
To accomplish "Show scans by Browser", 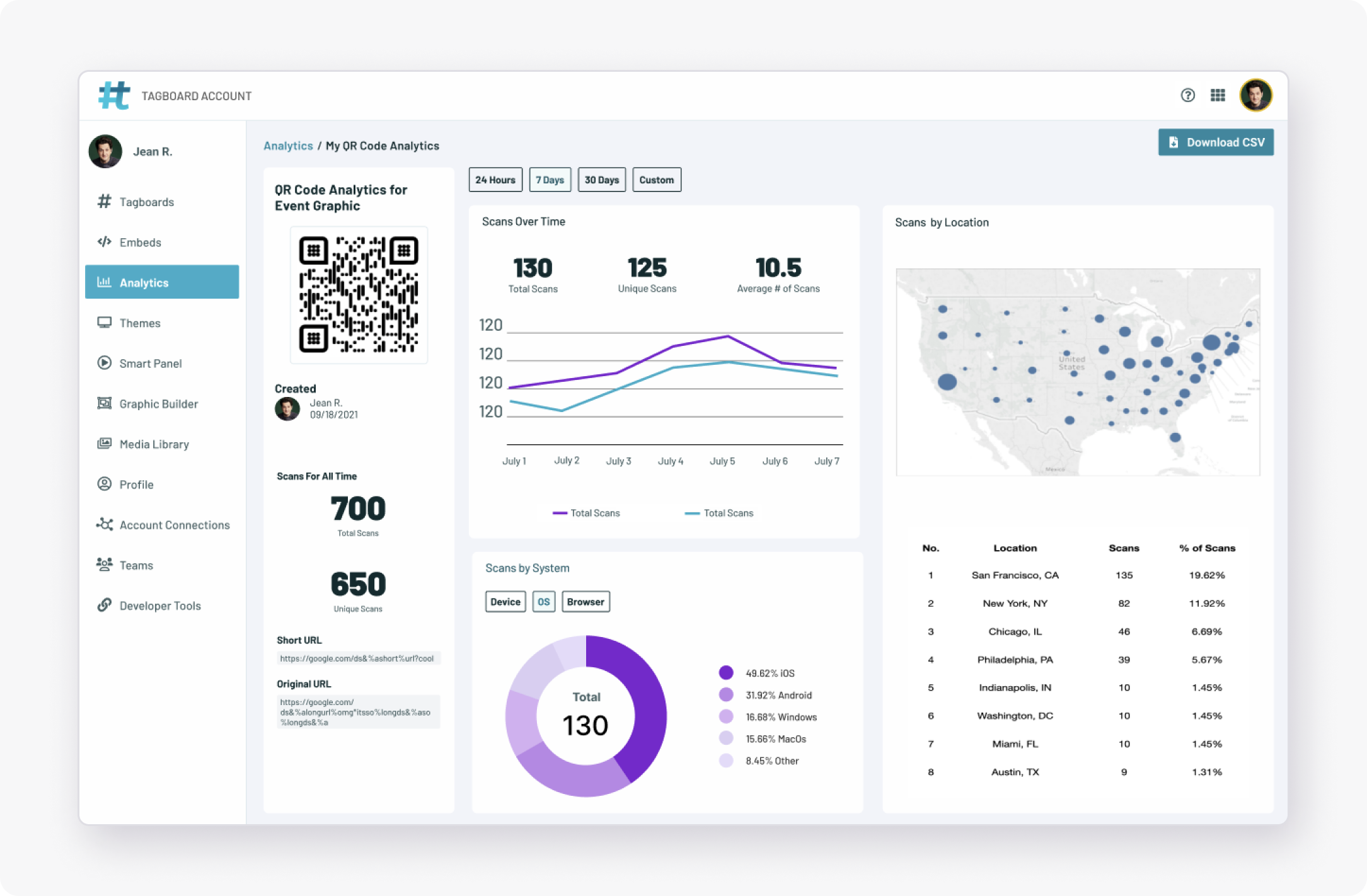I will click(x=585, y=602).
